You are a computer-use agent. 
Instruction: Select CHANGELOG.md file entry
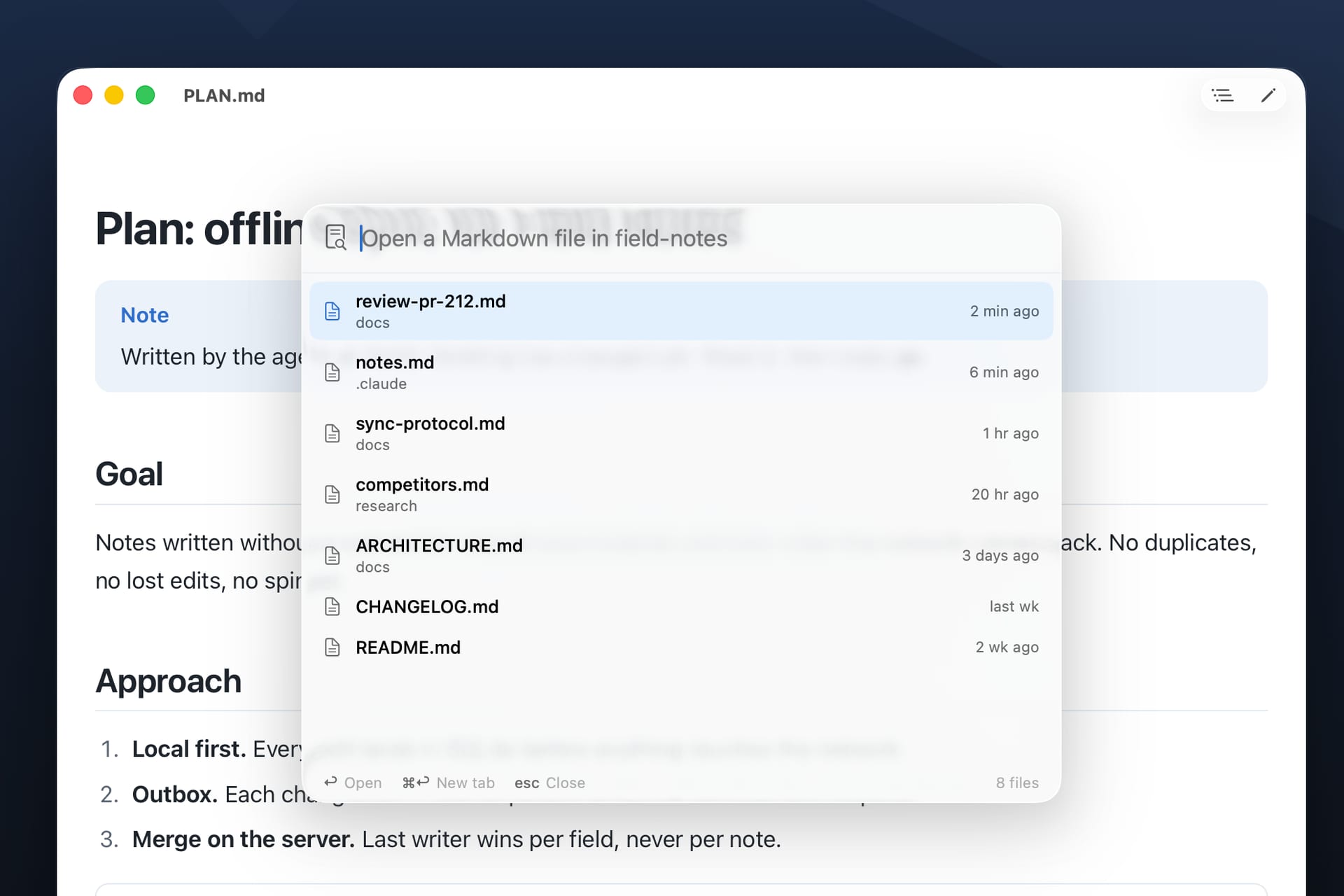681,606
